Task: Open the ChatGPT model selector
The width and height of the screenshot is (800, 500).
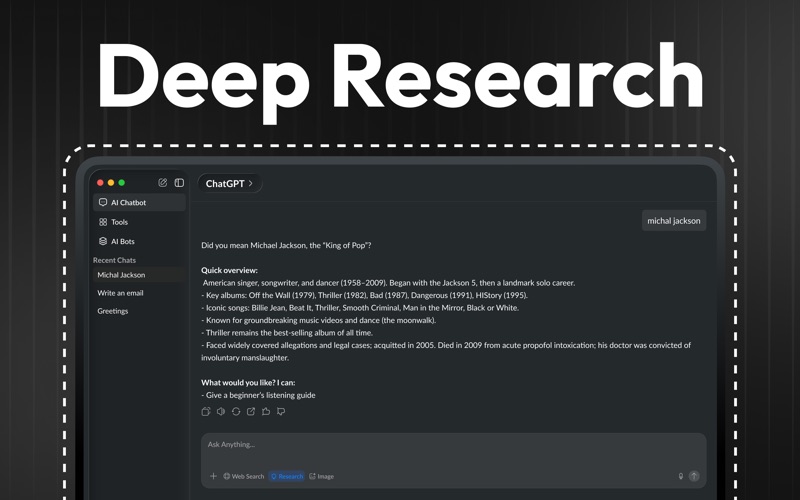Action: point(230,184)
